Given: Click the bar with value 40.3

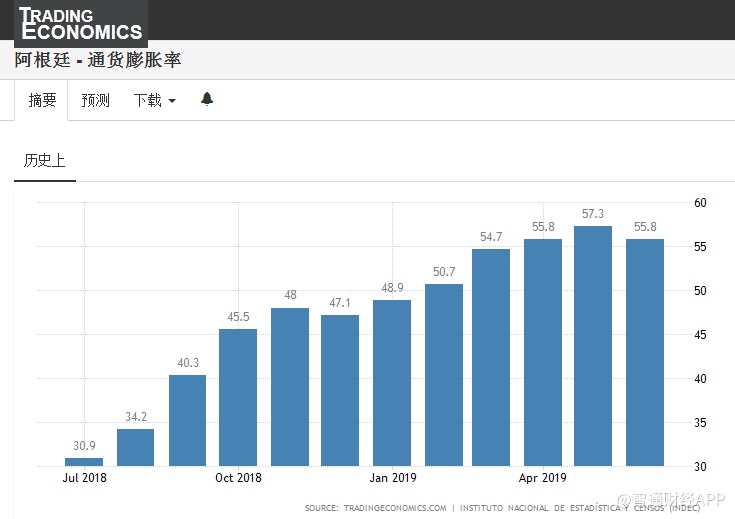Looking at the screenshot, I should tap(187, 420).
